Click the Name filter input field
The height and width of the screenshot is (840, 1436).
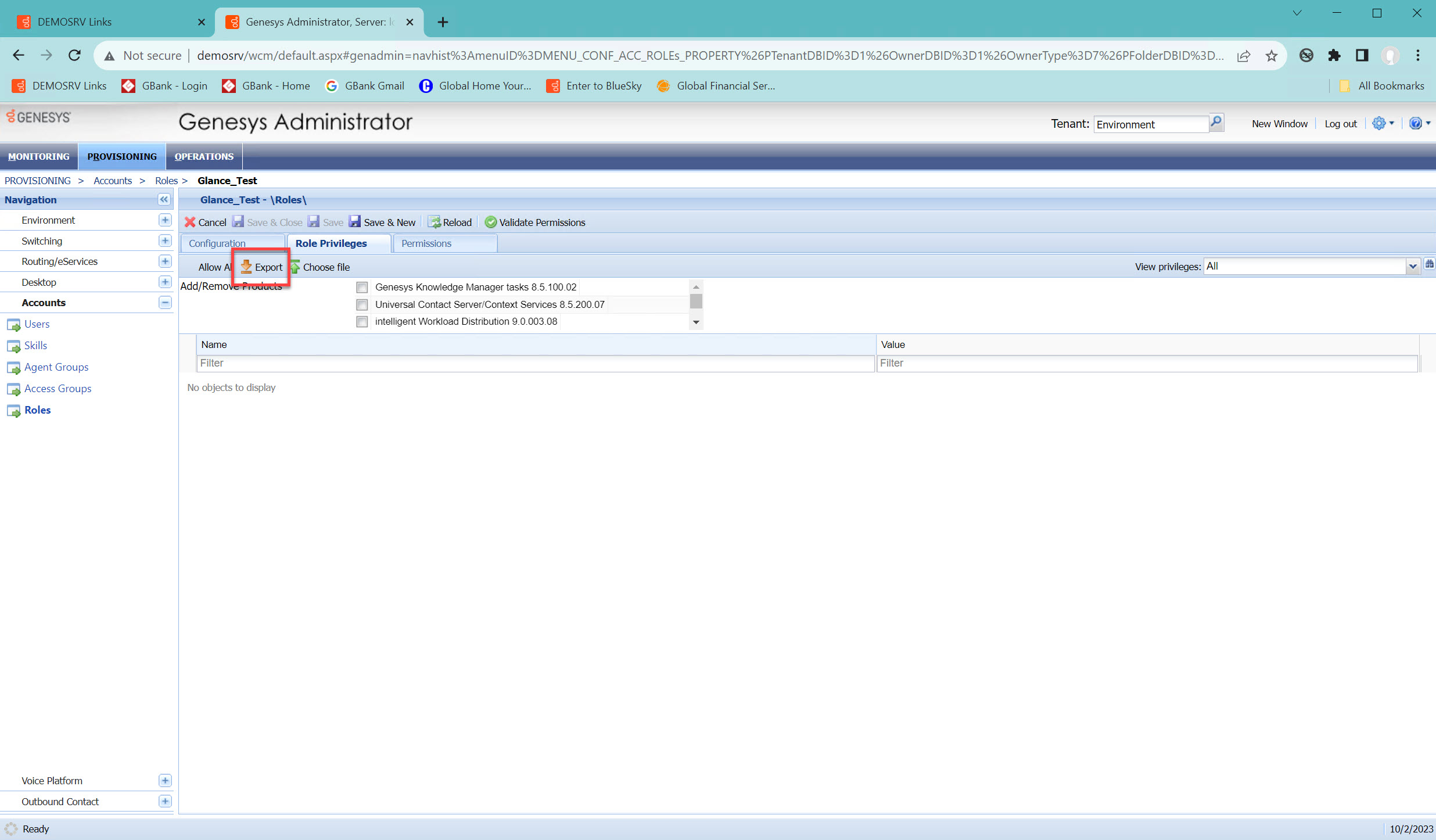coord(535,363)
